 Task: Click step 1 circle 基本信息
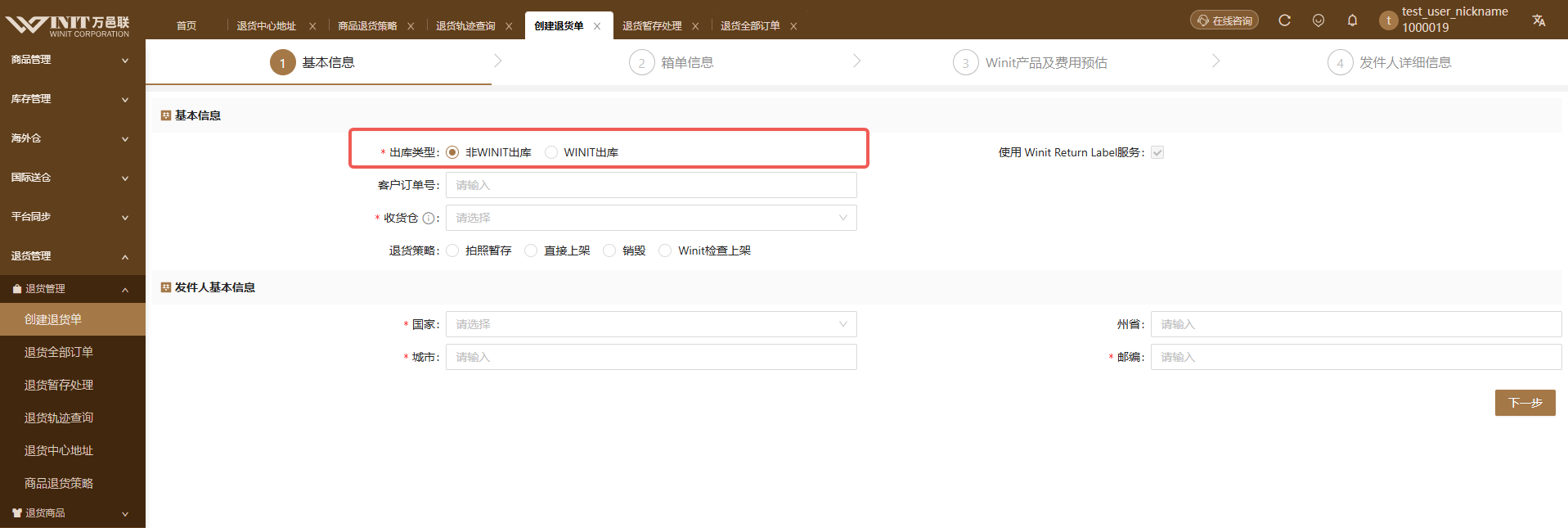pos(283,62)
